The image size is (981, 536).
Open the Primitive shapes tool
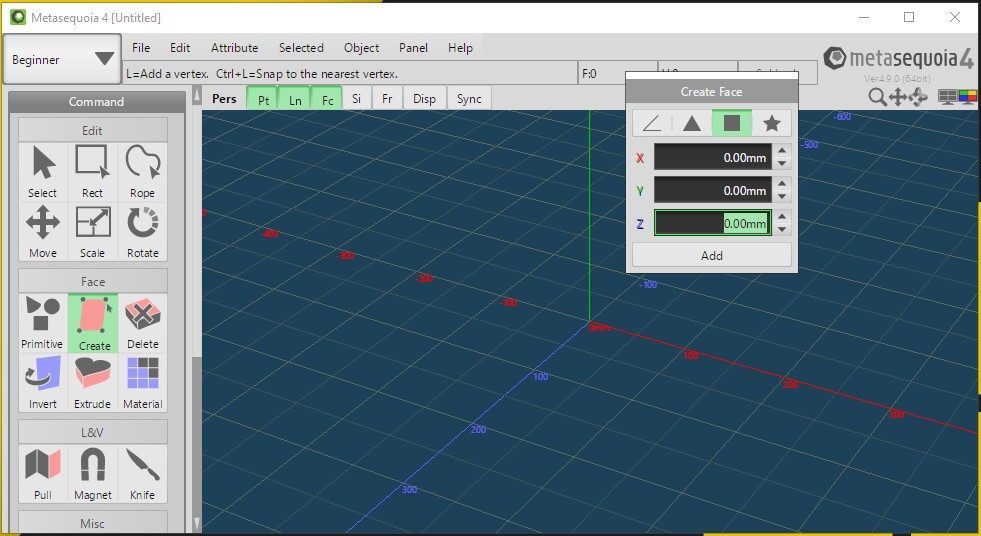coord(42,323)
